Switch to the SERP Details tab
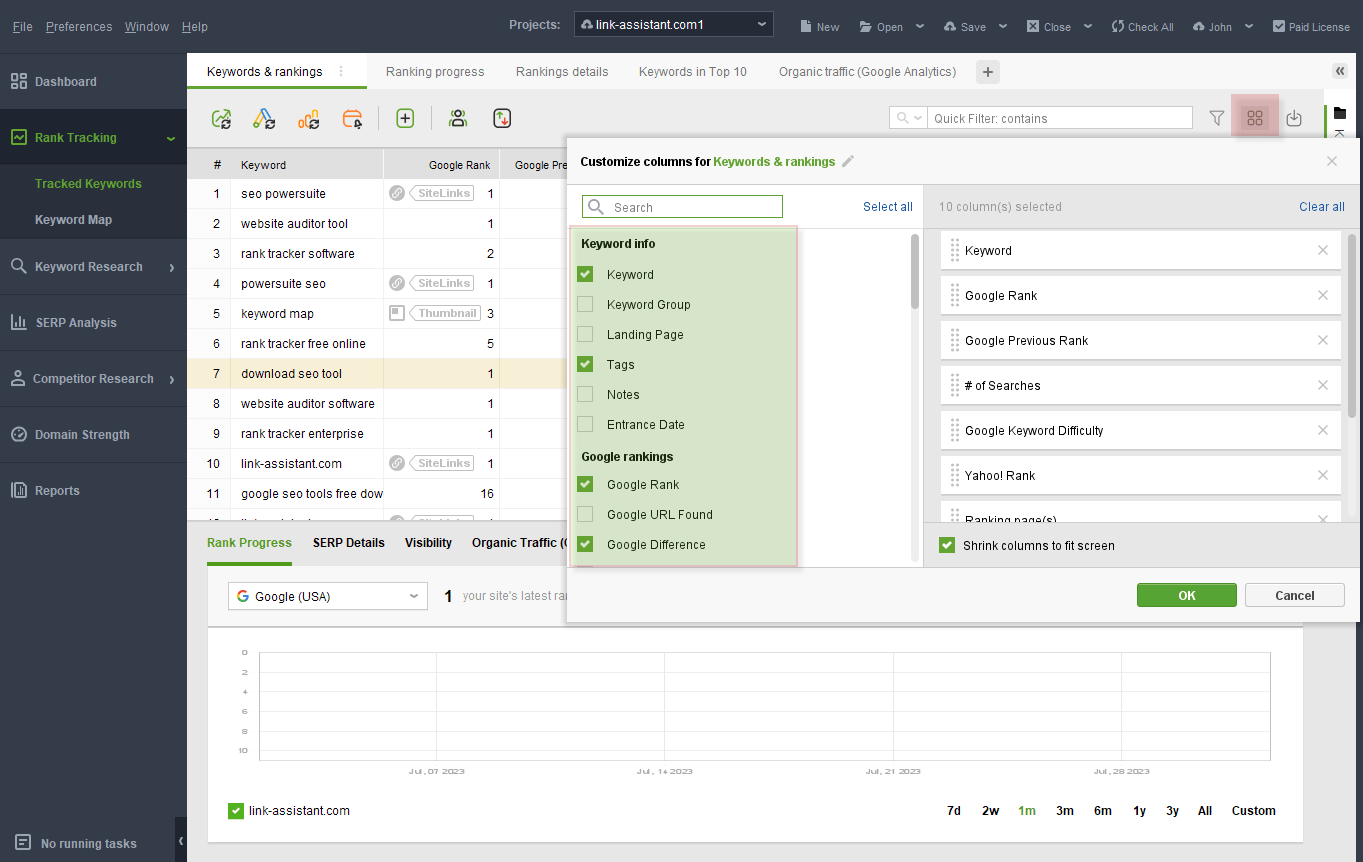 pyautogui.click(x=349, y=543)
